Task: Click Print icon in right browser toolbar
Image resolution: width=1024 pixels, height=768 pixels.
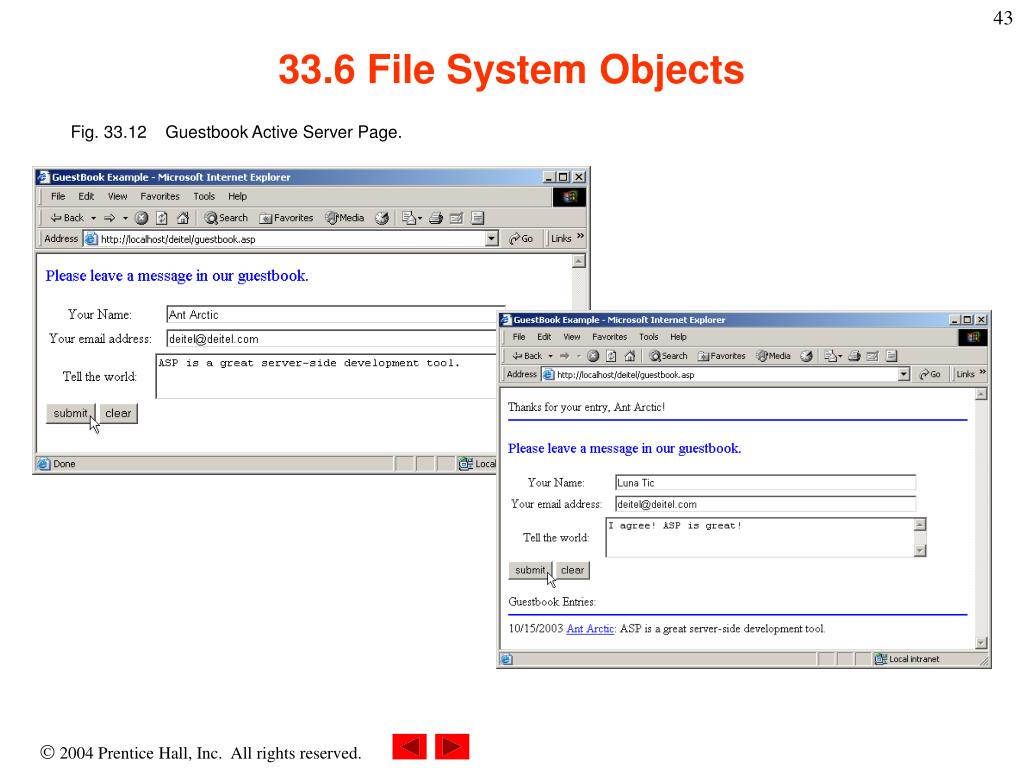Action: 854,356
